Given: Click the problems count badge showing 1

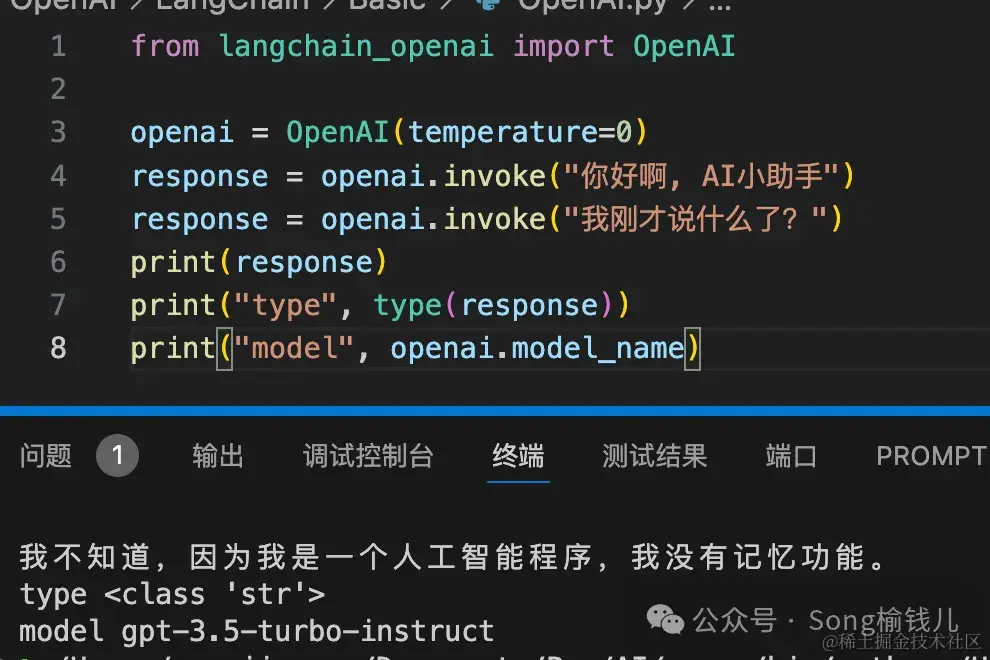Looking at the screenshot, I should (x=117, y=455).
